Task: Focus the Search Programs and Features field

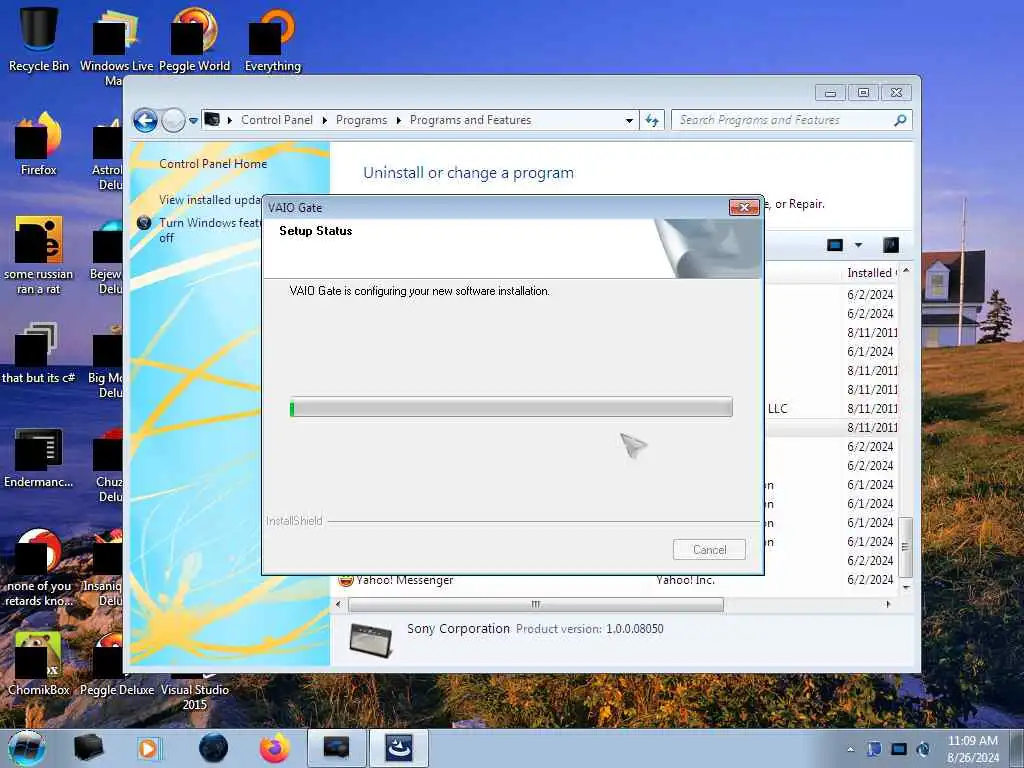Action: coord(784,120)
